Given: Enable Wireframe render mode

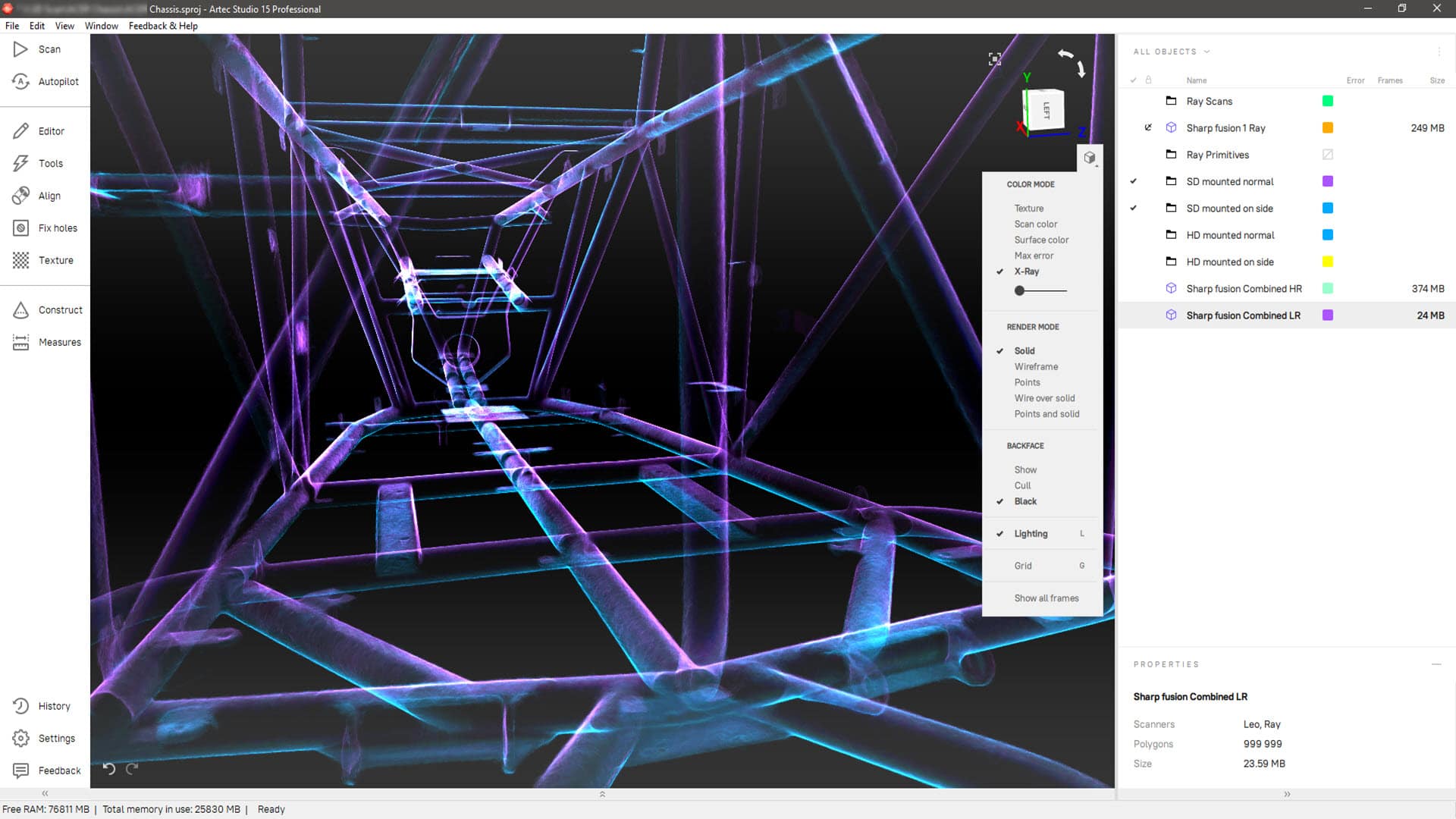Looking at the screenshot, I should [1036, 366].
